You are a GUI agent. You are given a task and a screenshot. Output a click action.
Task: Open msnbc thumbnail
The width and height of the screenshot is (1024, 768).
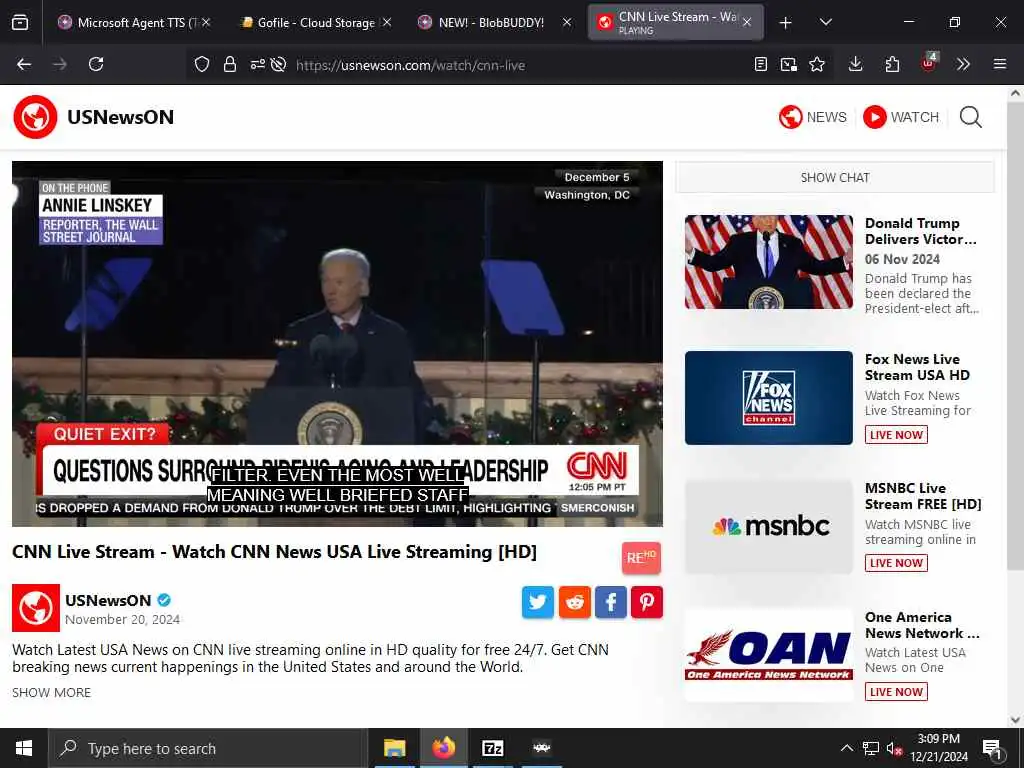(769, 527)
